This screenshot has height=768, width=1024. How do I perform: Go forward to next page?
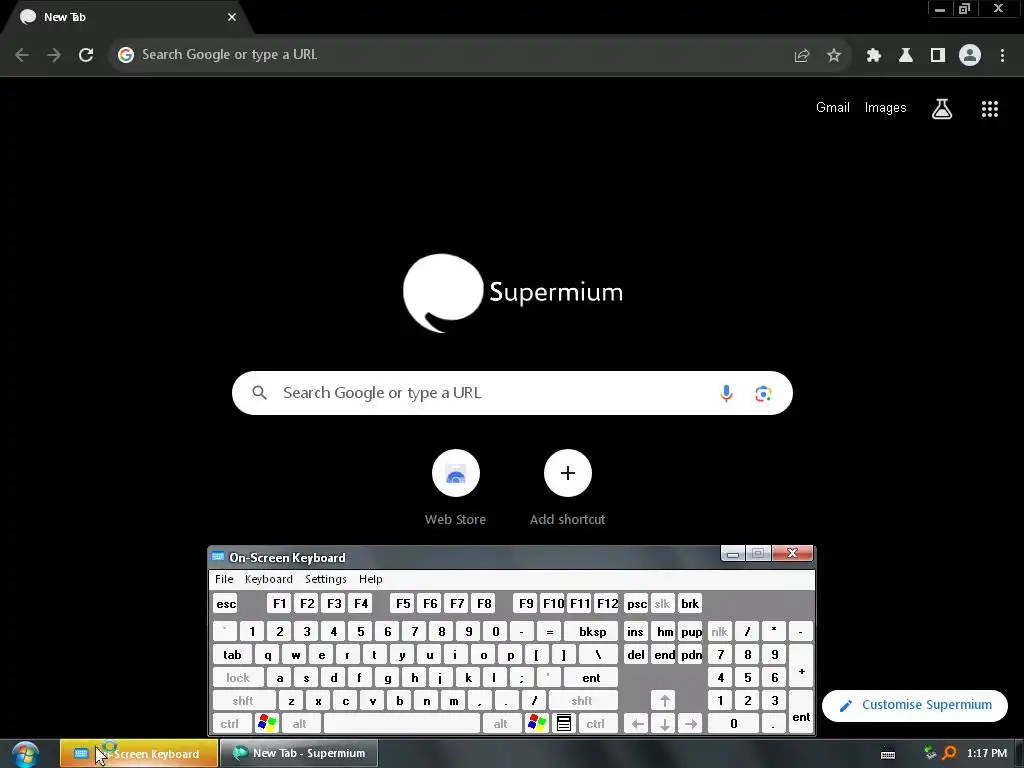54,55
